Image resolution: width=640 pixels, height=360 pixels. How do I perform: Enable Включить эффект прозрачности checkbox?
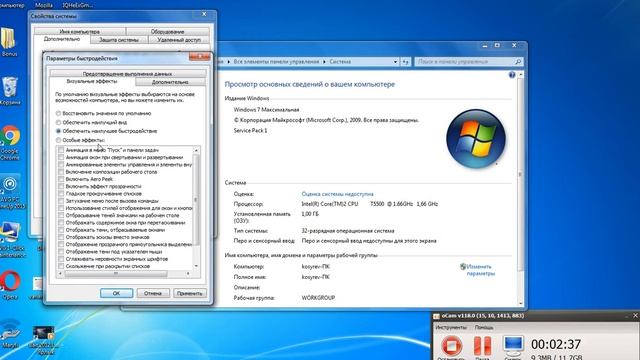(61, 186)
